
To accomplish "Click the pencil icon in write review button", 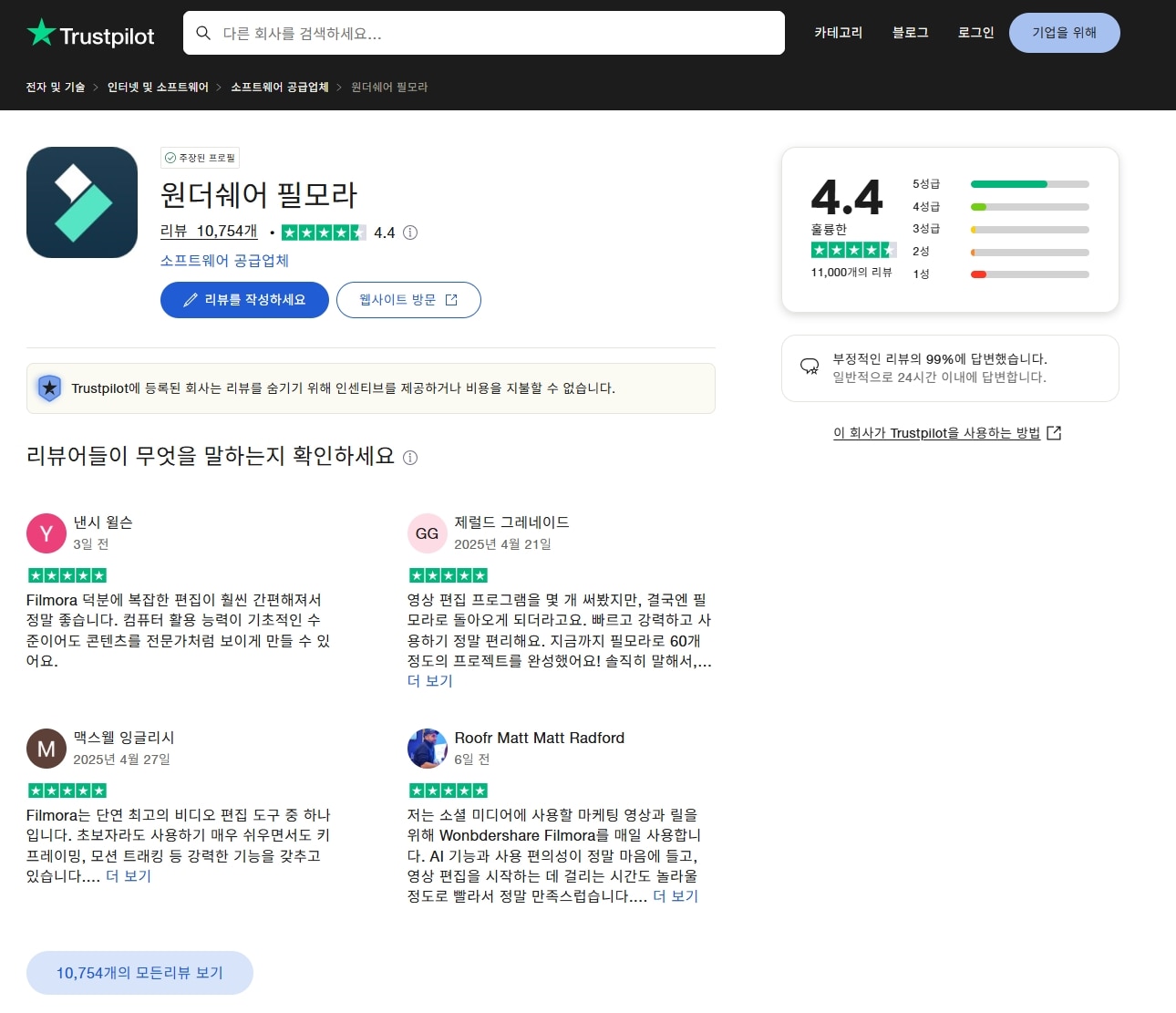I will [x=191, y=300].
